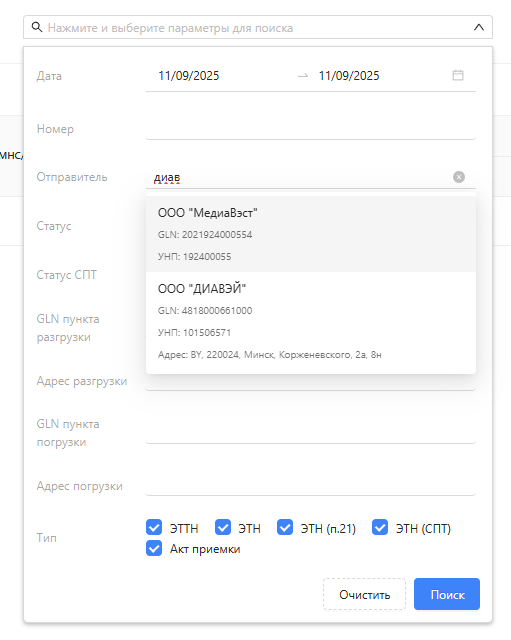Choose ООО "ДИАВЭЙ" suggestion
Viewport: 511px width, 640px height.
pyautogui.click(x=311, y=321)
